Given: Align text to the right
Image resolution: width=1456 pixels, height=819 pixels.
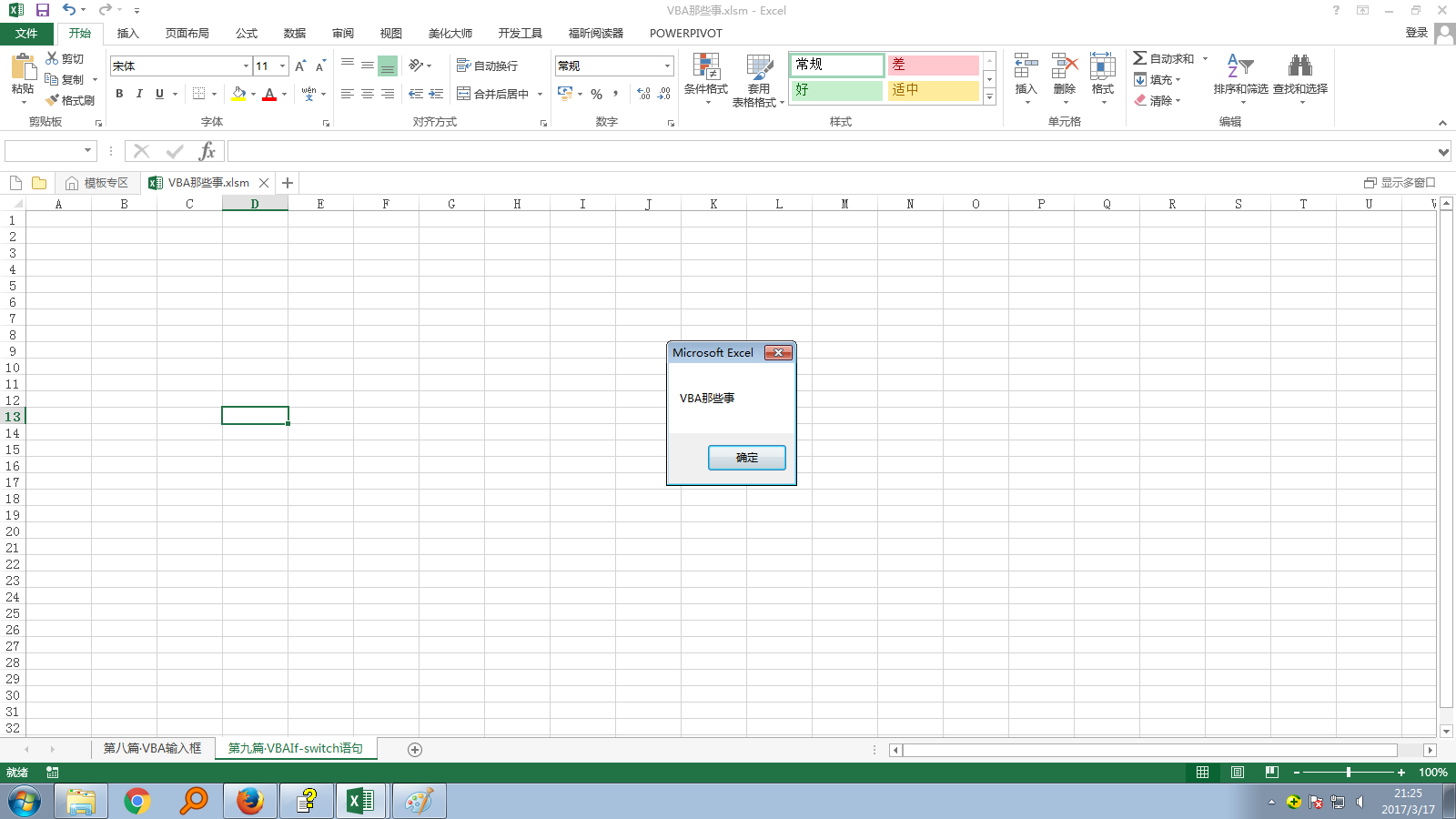Looking at the screenshot, I should pyautogui.click(x=388, y=94).
